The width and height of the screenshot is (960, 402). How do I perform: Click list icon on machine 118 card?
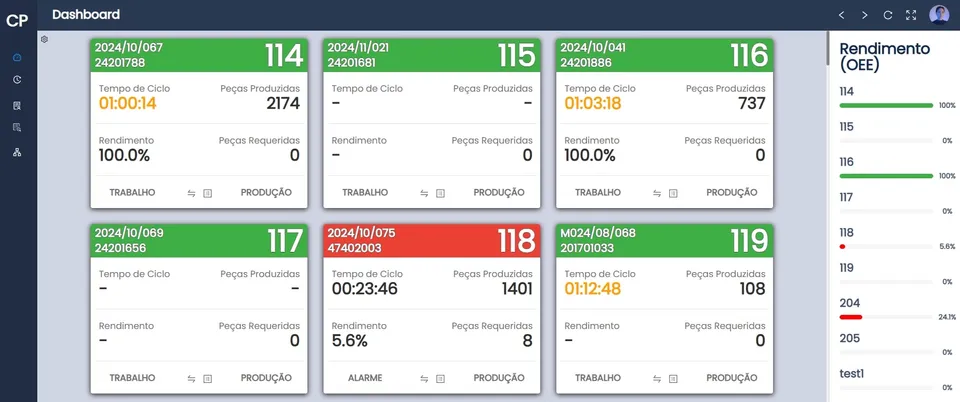tap(440, 379)
